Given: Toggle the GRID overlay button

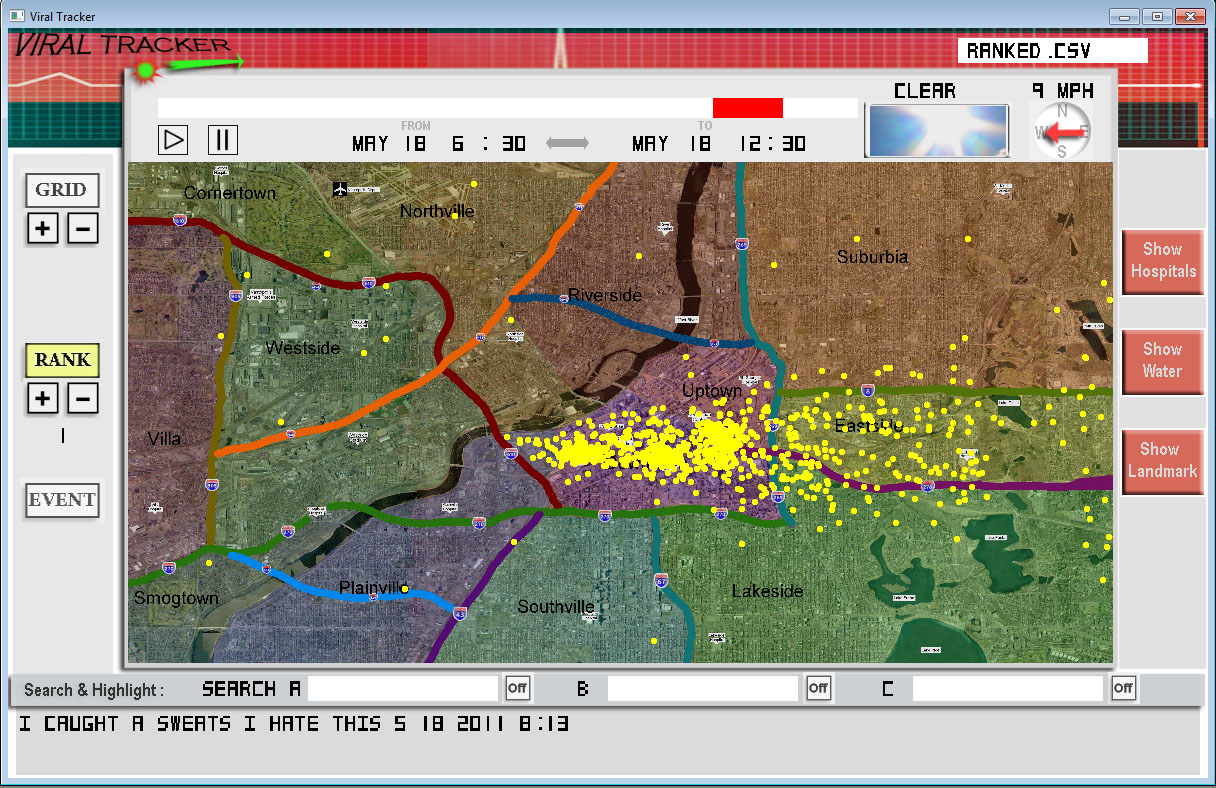Looking at the screenshot, I should (x=62, y=190).
